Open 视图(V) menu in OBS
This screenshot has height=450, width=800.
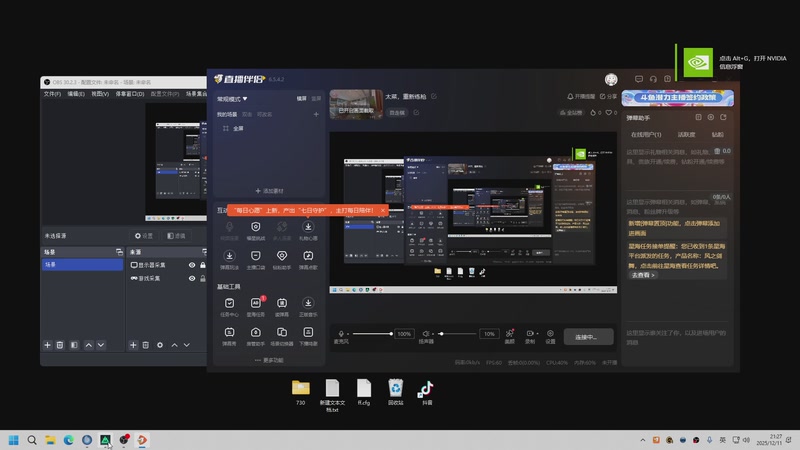tap(100, 94)
